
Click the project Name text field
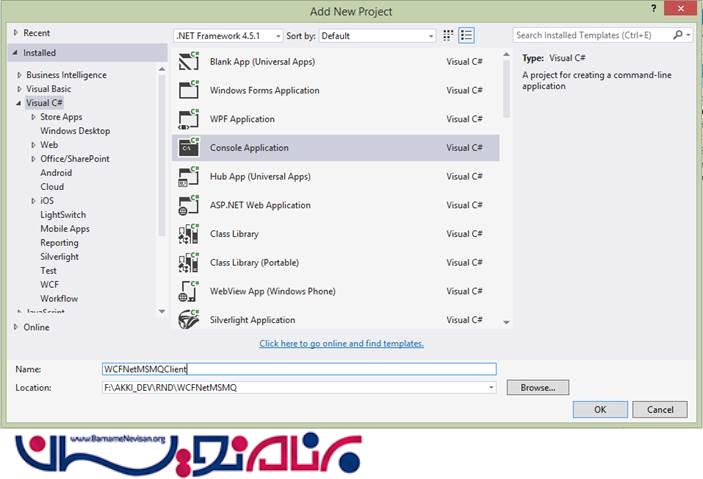click(x=298, y=369)
